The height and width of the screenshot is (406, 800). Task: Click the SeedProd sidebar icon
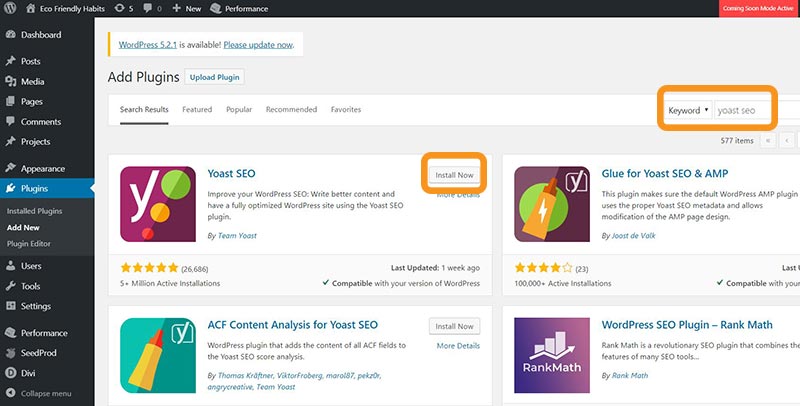11,352
